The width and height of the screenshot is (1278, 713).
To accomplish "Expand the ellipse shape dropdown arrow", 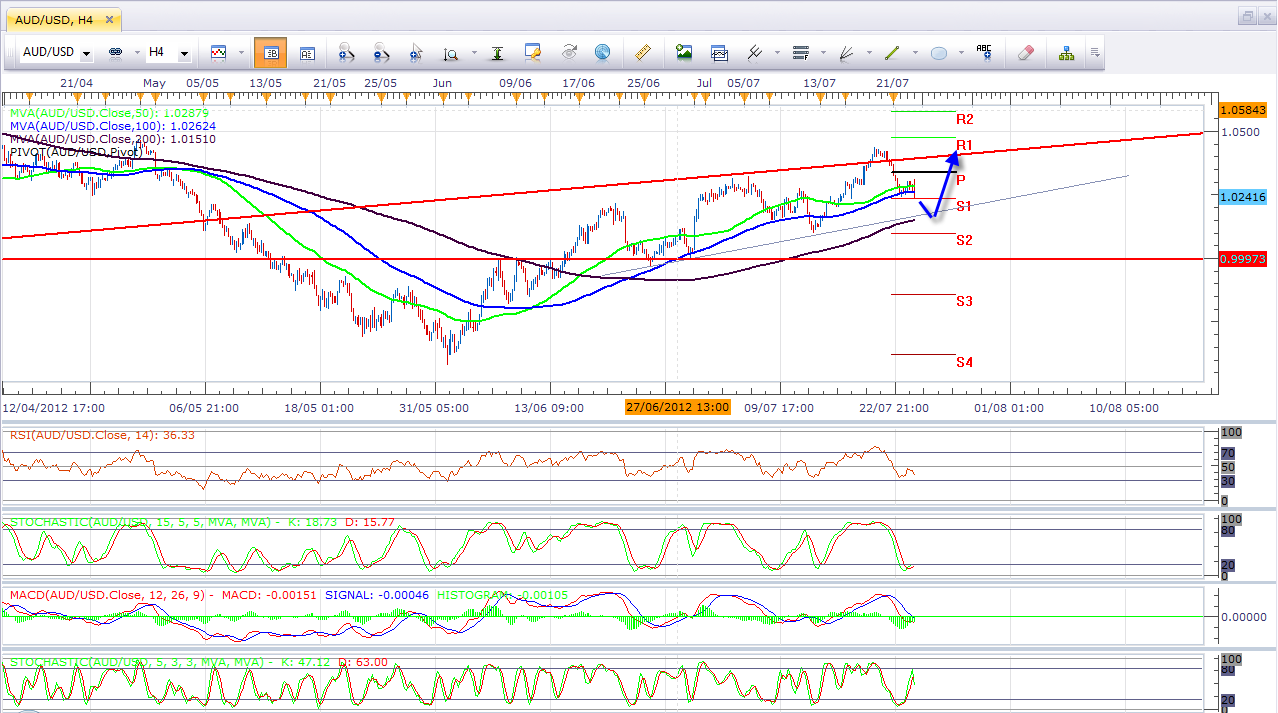I will 961,53.
